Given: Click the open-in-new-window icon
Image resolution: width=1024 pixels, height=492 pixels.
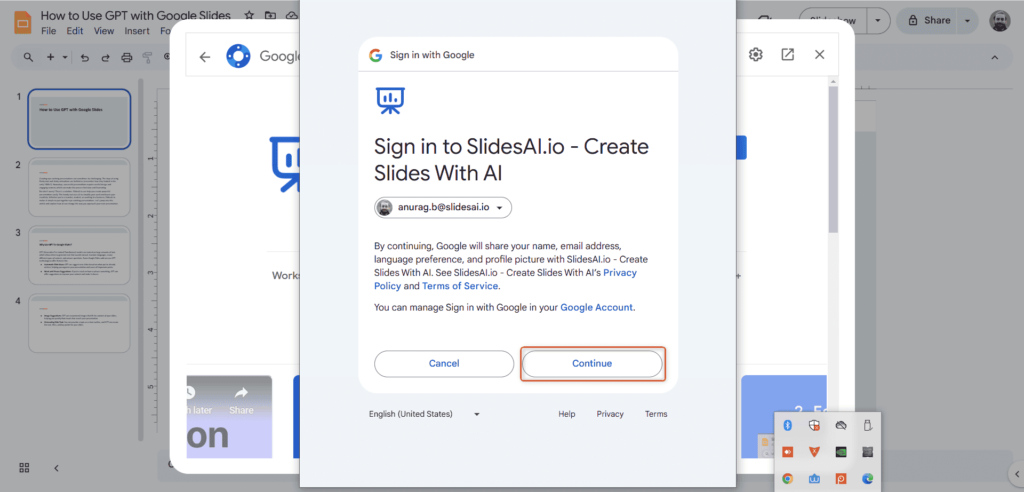Looking at the screenshot, I should point(788,54).
